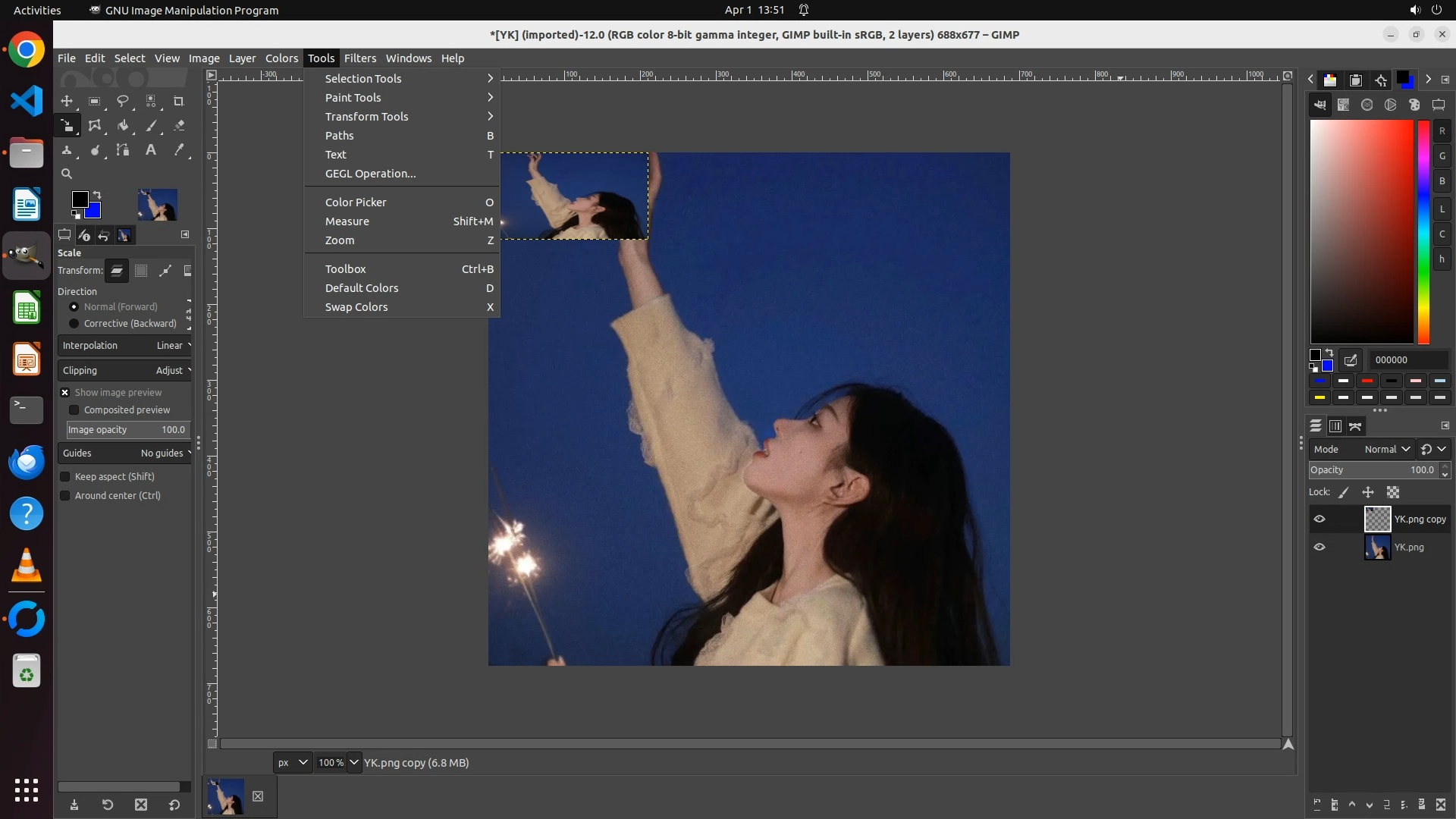Choose Color Picker from Tools menu
This screenshot has height=819, width=1456.
point(356,202)
